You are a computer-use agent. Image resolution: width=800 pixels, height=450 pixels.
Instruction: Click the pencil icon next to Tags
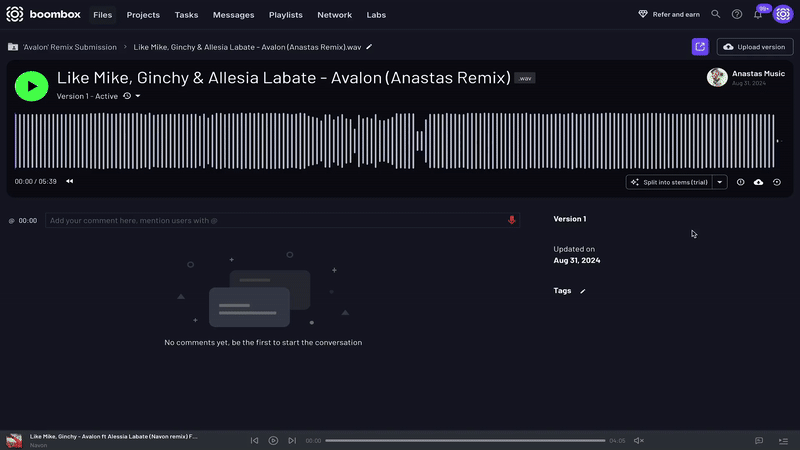click(583, 291)
